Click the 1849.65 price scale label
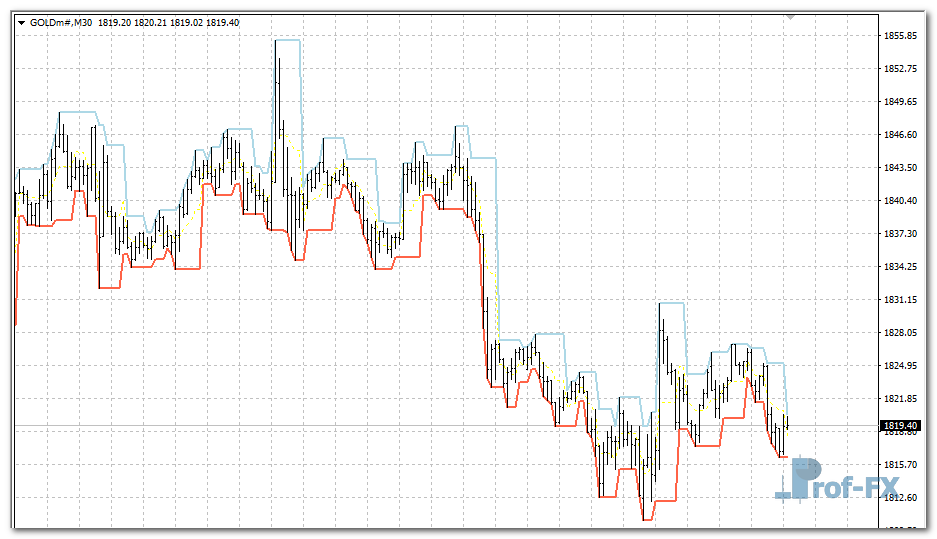Image resolution: width=937 pixels, height=539 pixels. 901,102
